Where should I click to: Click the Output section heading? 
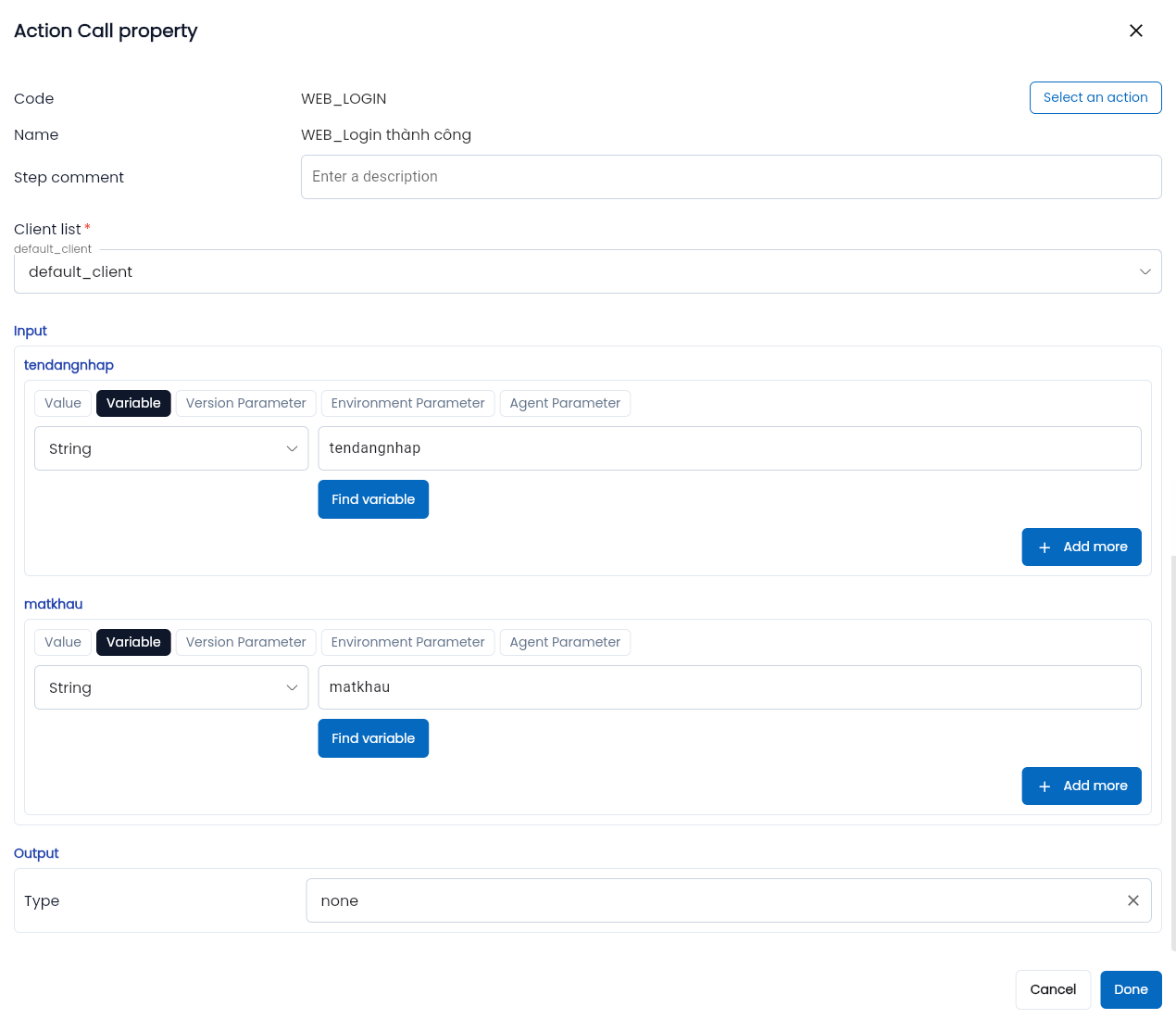point(36,853)
